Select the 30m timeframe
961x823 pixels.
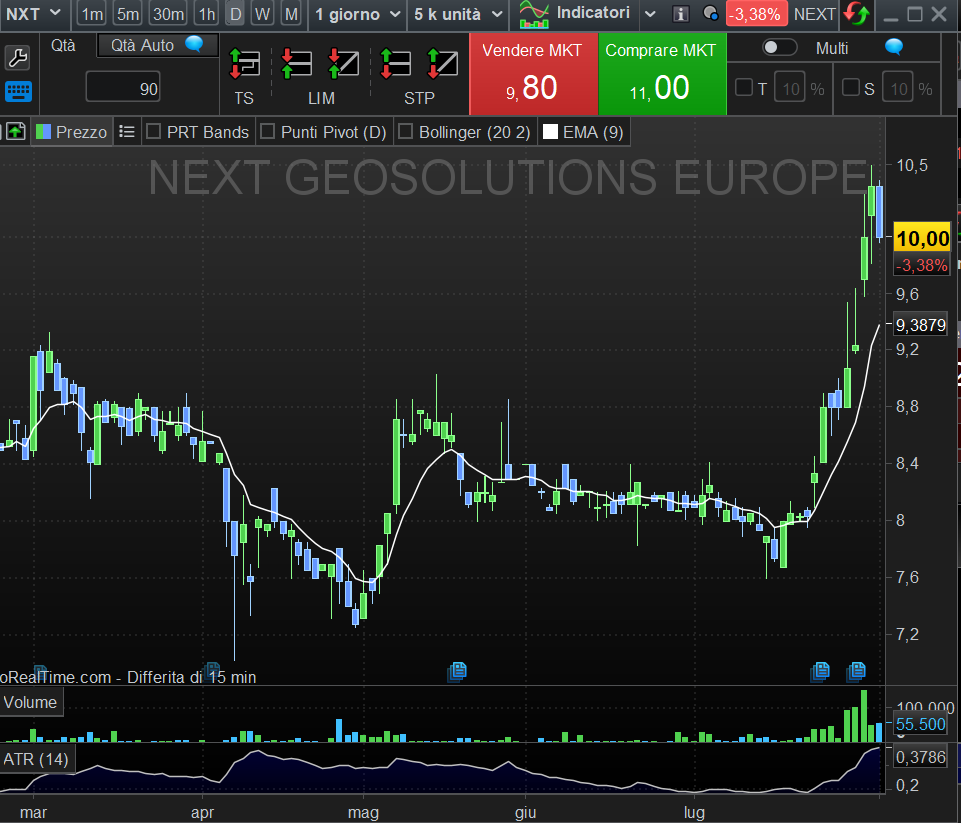pos(168,14)
